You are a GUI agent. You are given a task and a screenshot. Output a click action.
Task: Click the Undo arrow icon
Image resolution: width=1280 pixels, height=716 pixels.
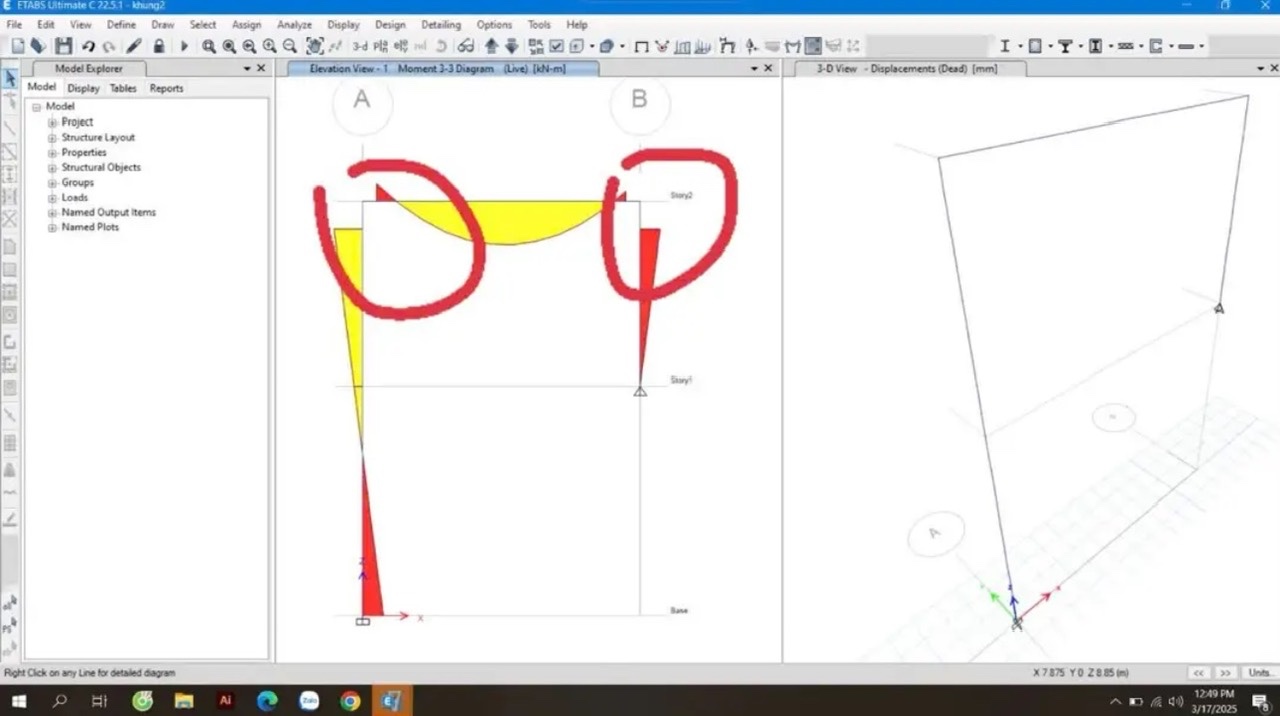(x=88, y=46)
